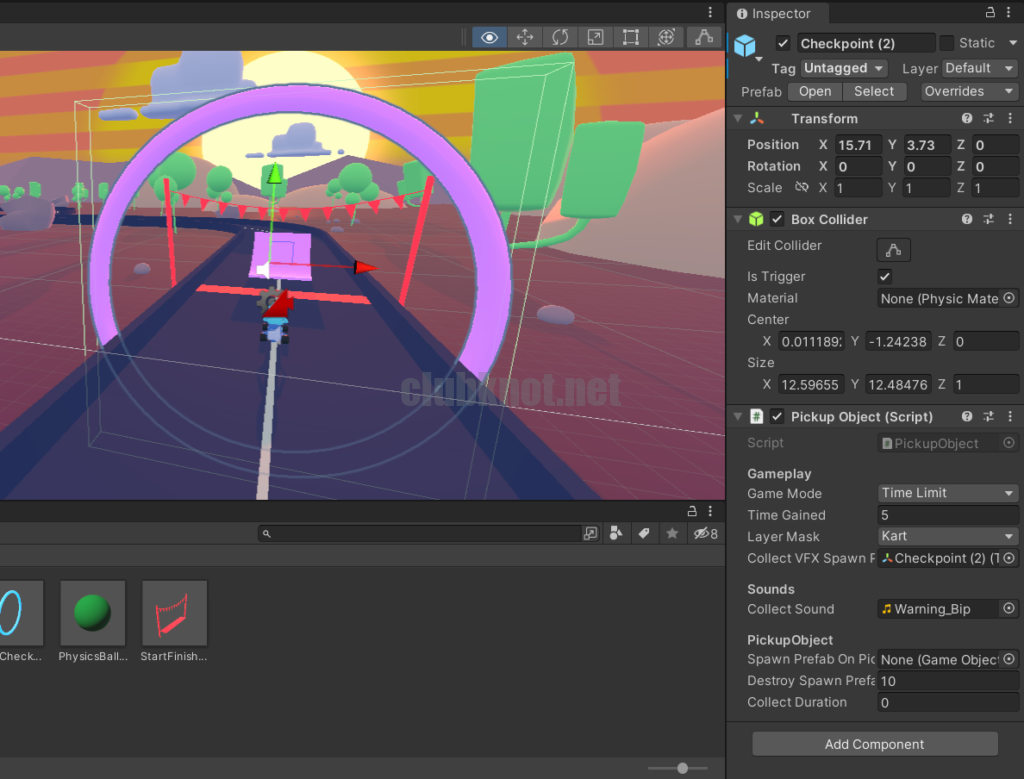Screen dimensions: 1024x779
Task: Select the Rect tool in scene toolbar
Action: (x=630, y=38)
